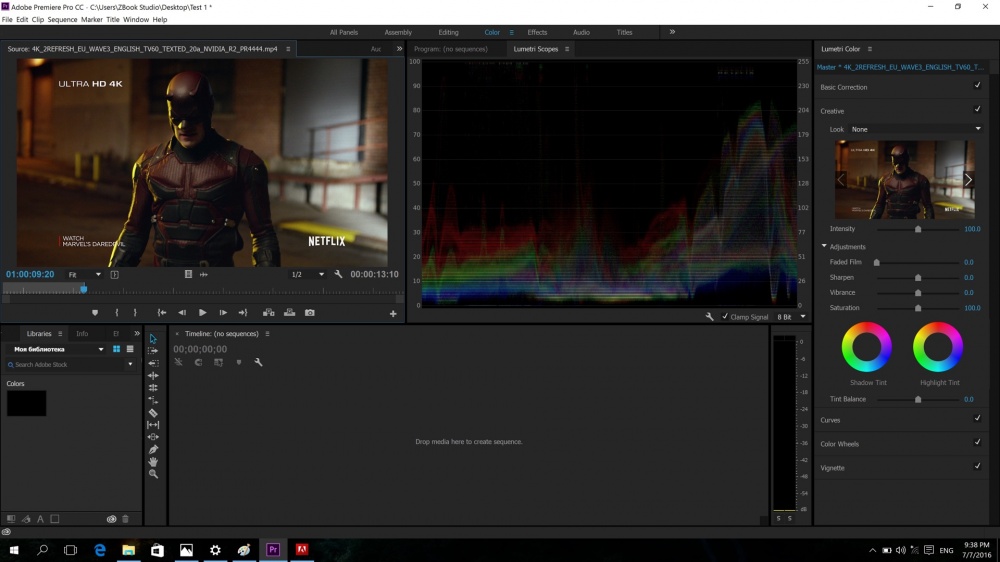Disable the Basic Correction checkbox
Viewport: 1000px width, 562px height.
977,86
